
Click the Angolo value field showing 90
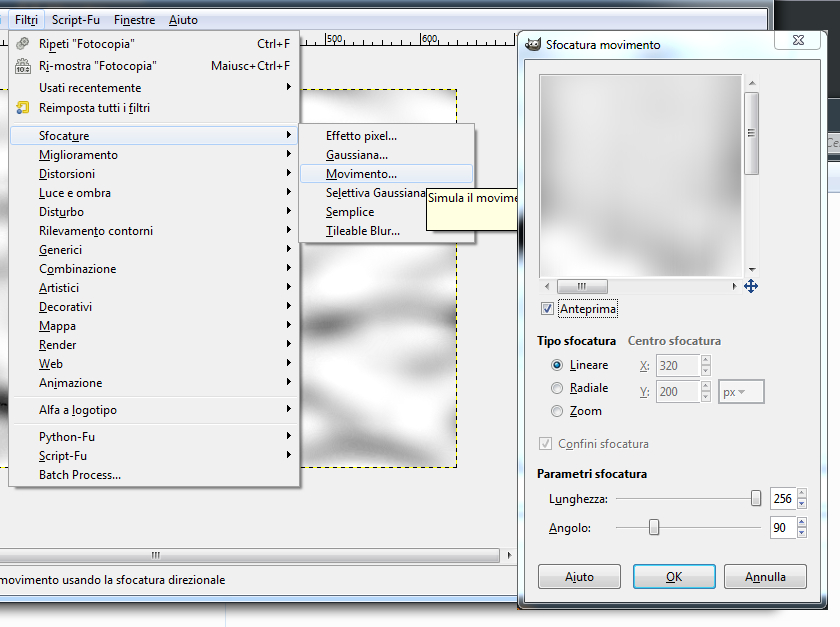(x=783, y=527)
